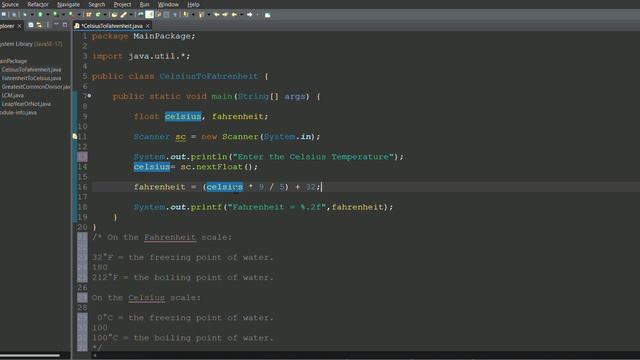This screenshot has width=640, height=360.
Task: Click the External Tools run icon
Action: 71,14
